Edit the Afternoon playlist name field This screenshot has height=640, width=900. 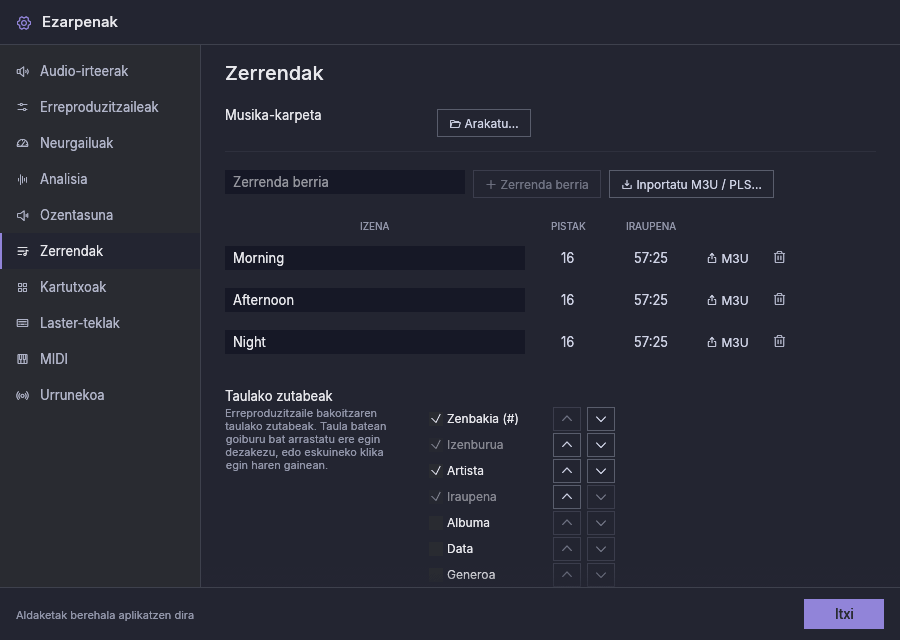tap(375, 300)
